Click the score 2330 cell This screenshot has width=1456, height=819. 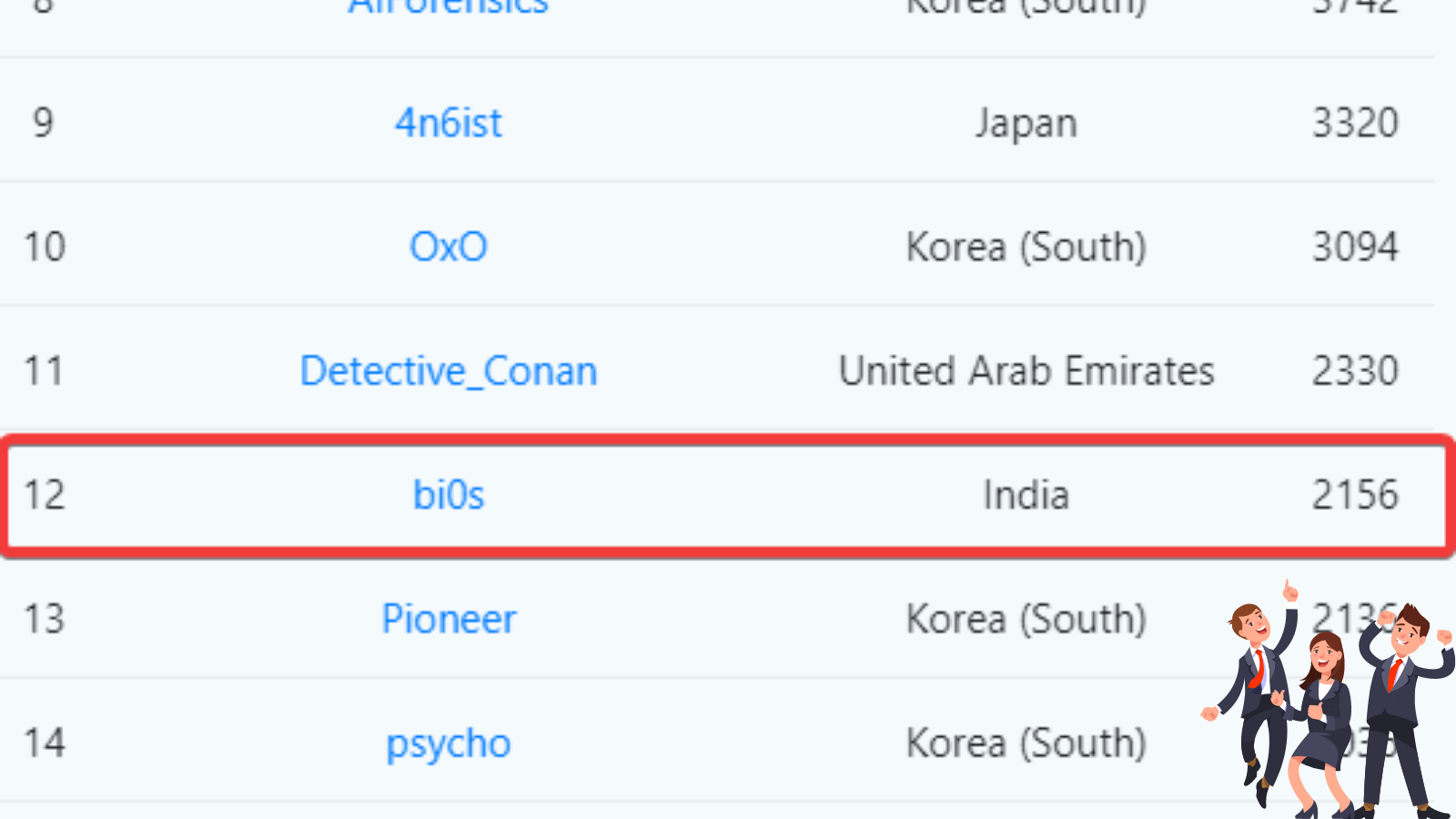[1354, 371]
